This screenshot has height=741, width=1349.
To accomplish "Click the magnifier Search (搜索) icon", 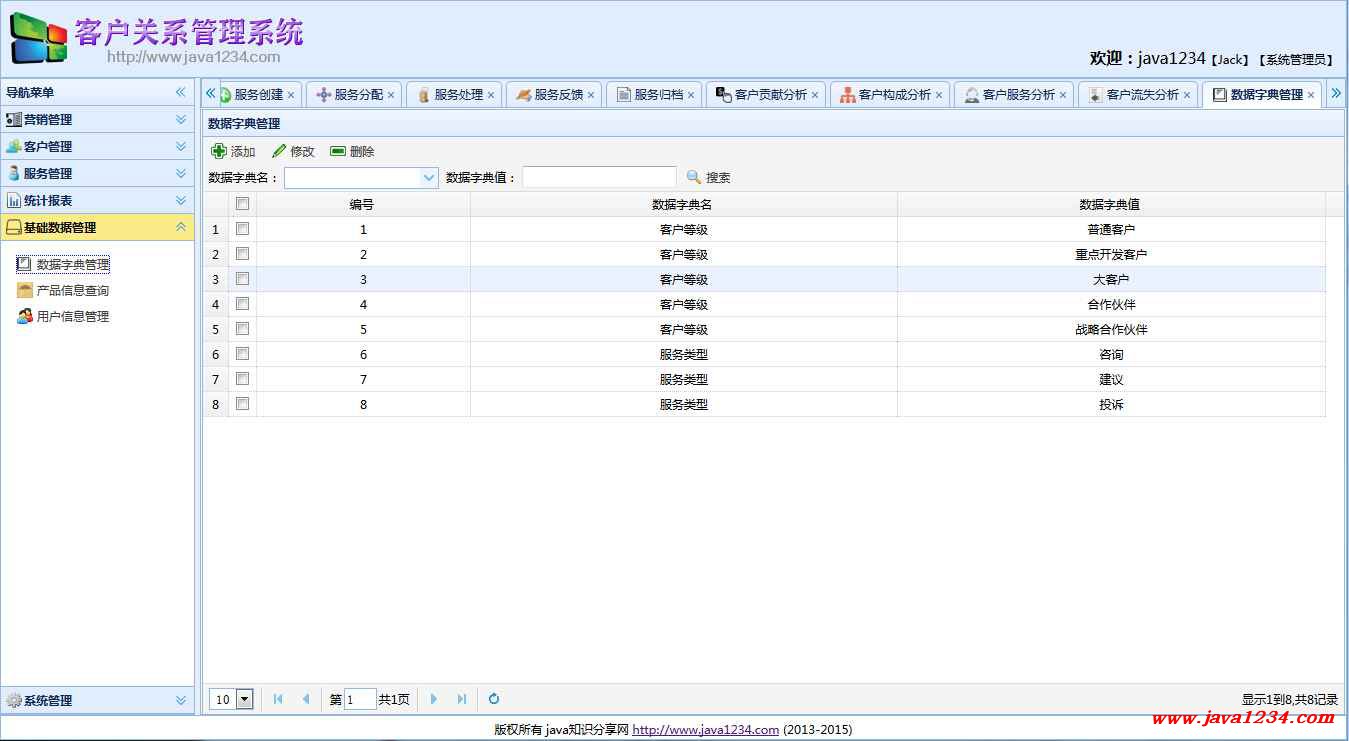I will coord(694,177).
